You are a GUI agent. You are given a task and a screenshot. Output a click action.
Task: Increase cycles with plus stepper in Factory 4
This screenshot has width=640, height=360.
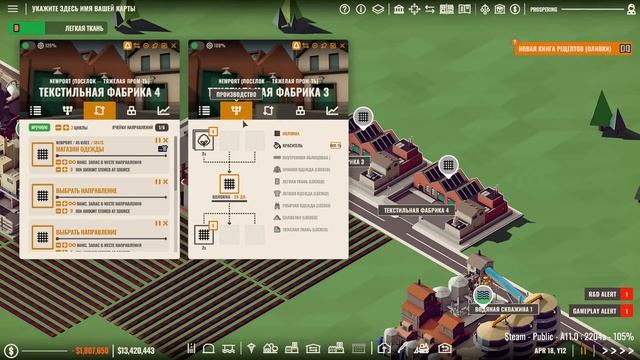point(66,128)
